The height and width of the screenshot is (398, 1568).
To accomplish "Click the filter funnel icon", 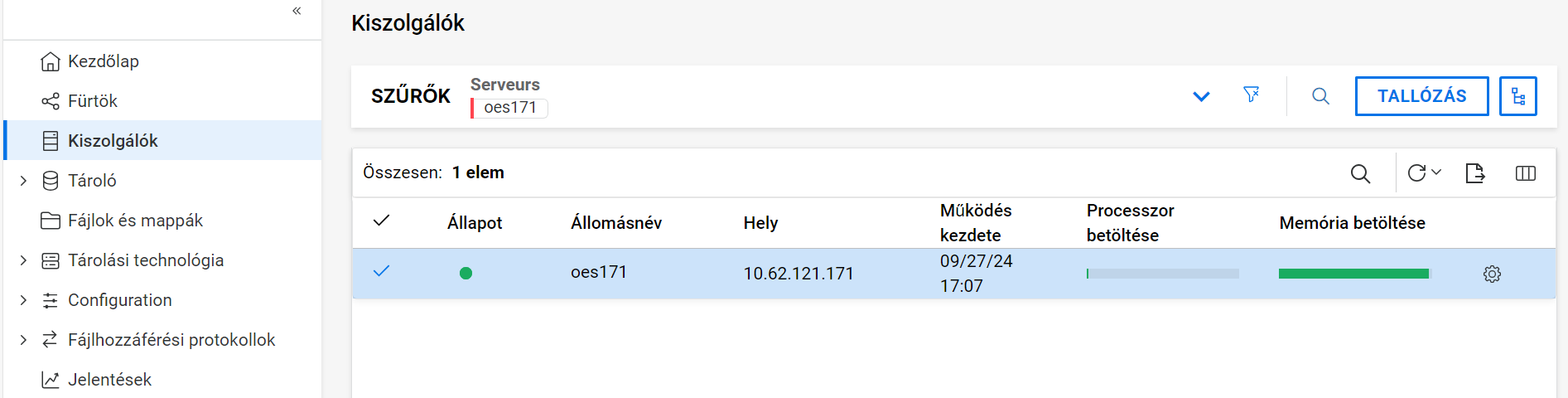I will pos(1251,95).
